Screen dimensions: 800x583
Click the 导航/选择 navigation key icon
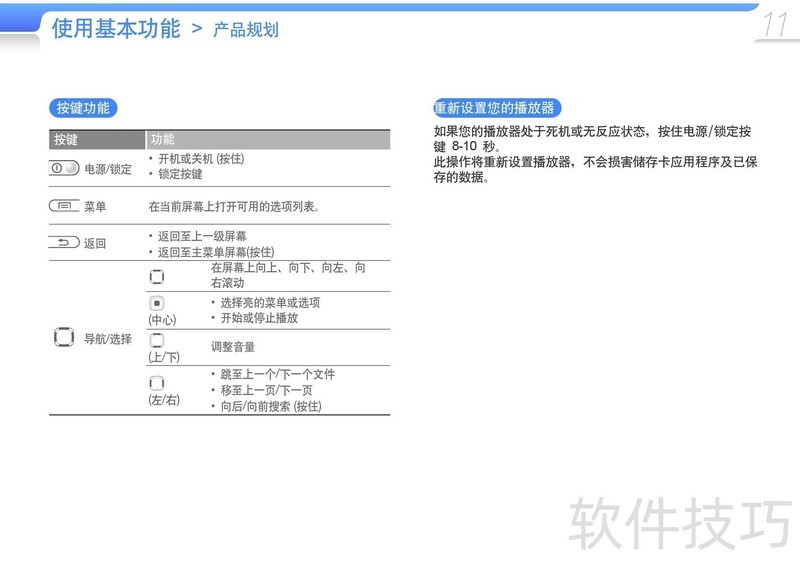click(63, 338)
